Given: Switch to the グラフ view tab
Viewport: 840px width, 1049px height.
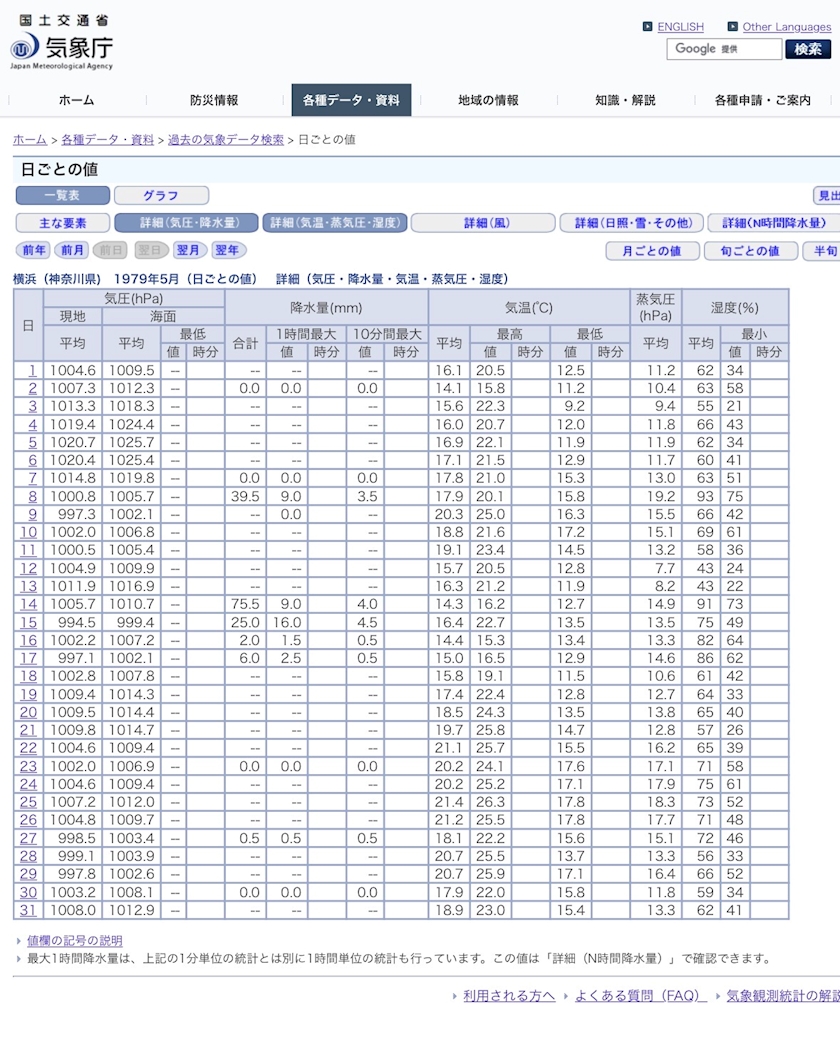Looking at the screenshot, I should [x=161, y=196].
